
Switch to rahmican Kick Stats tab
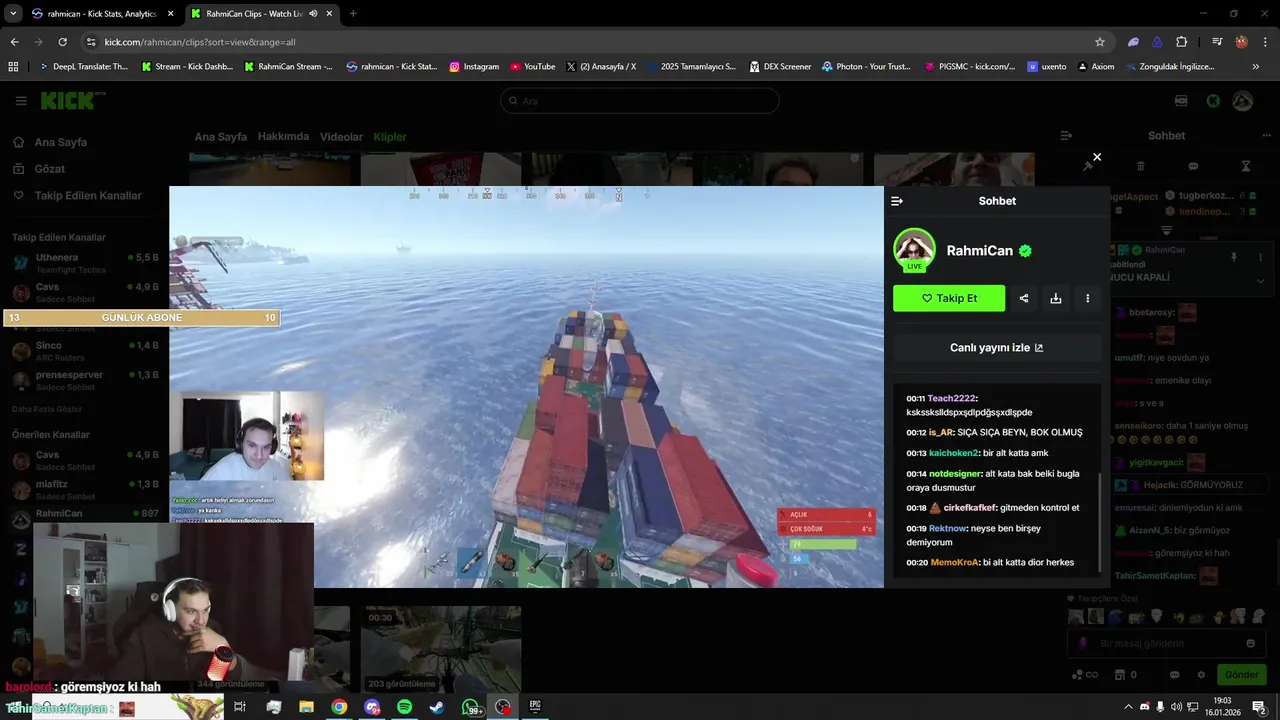click(x=103, y=14)
